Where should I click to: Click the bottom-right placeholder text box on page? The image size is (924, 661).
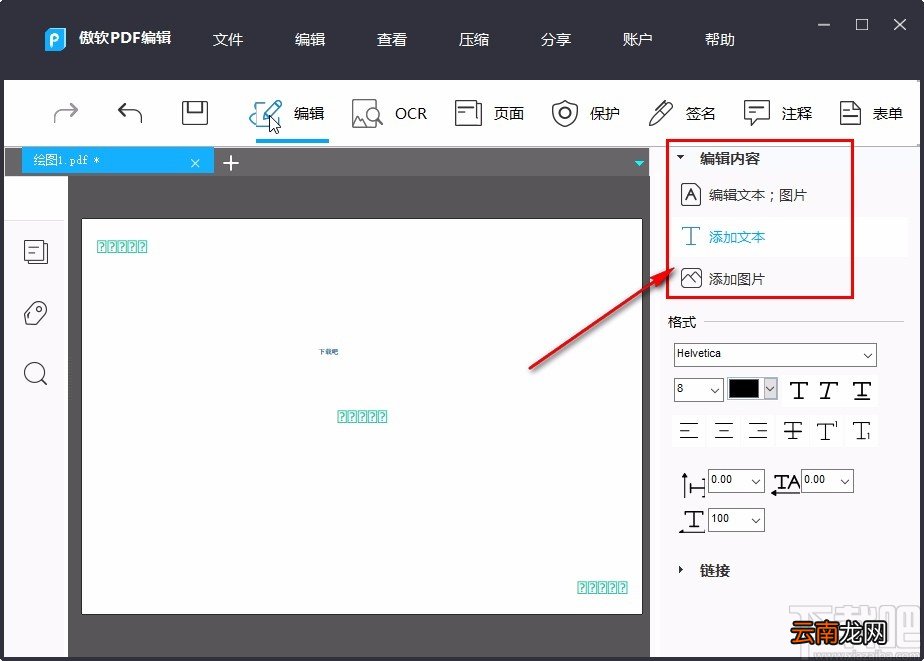tap(602, 587)
